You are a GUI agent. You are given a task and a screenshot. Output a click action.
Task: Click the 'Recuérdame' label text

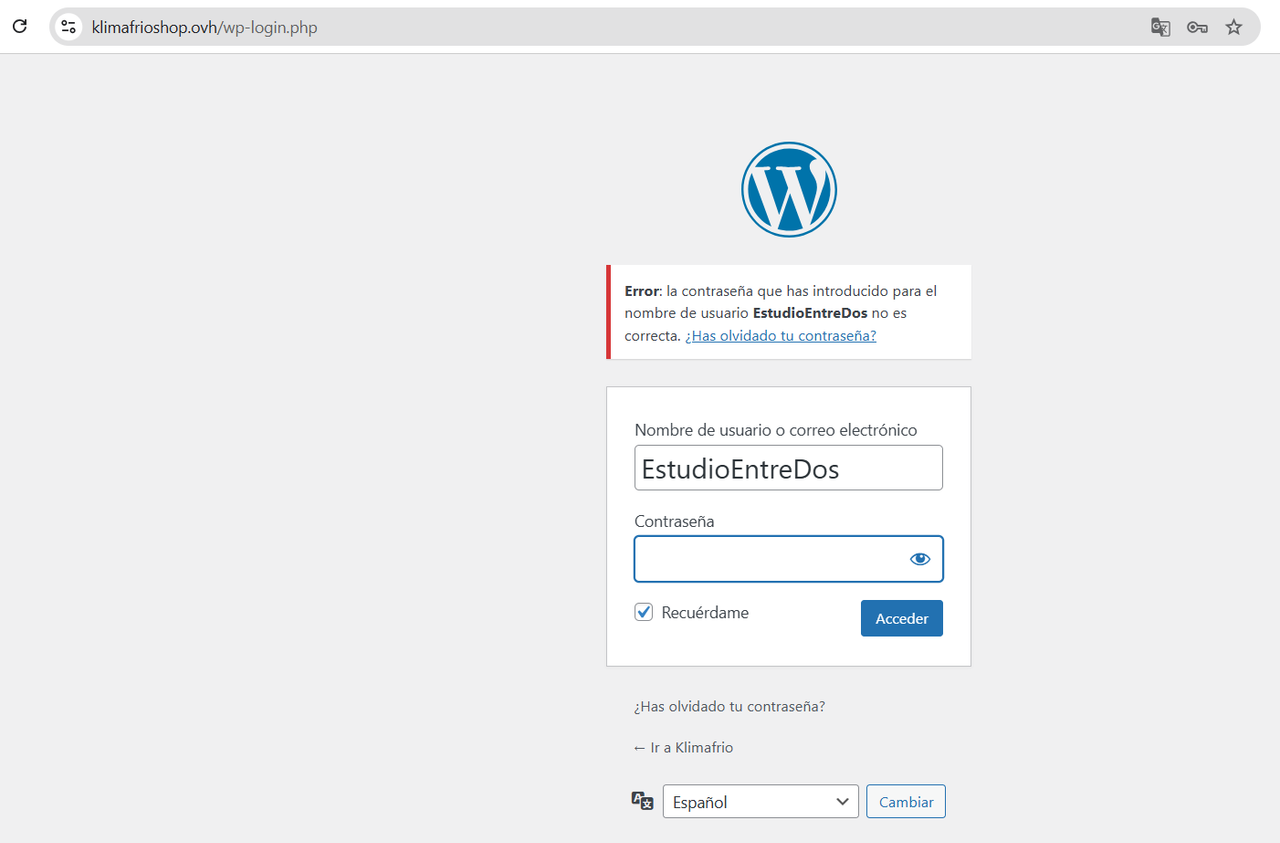pyautogui.click(x=705, y=612)
